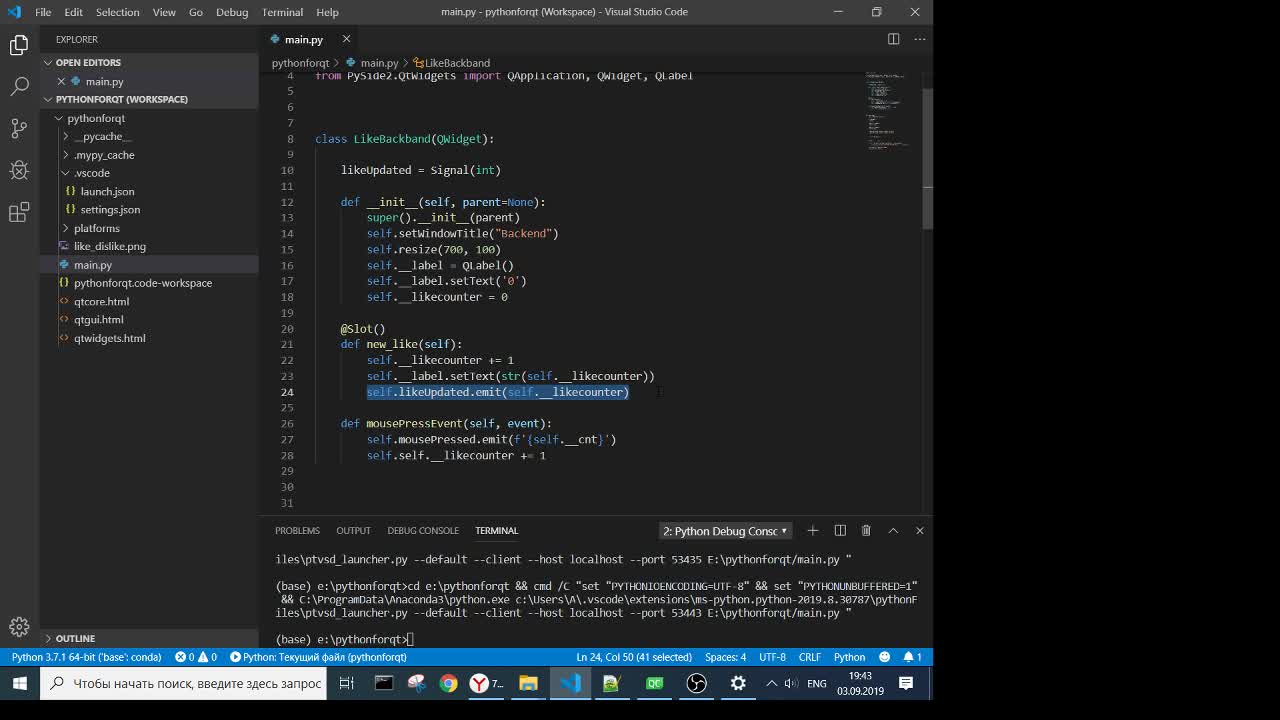
Task: Open notifications bell in status bar
Action: [x=912, y=657]
